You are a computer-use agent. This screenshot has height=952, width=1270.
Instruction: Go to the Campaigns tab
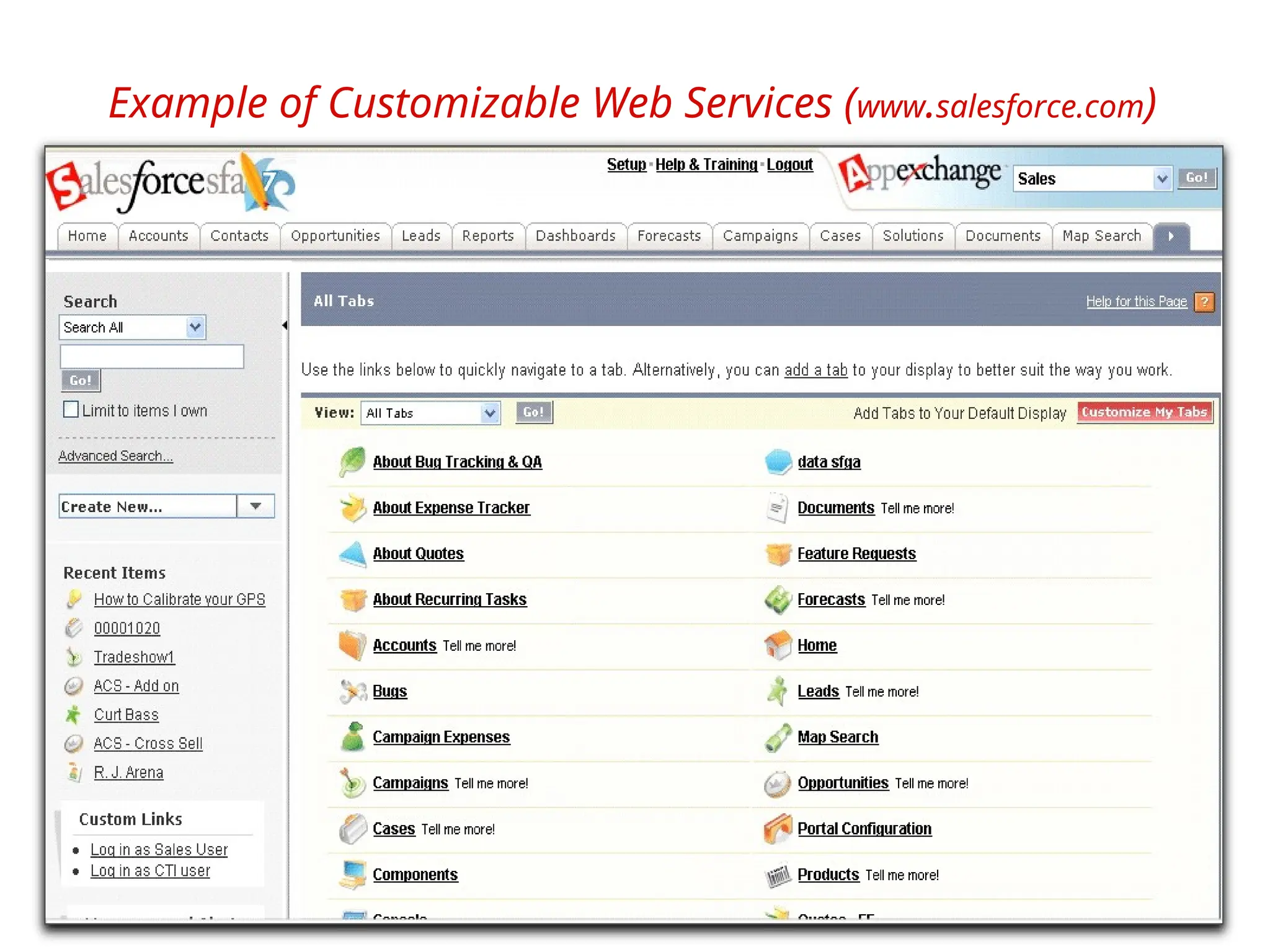(x=761, y=236)
